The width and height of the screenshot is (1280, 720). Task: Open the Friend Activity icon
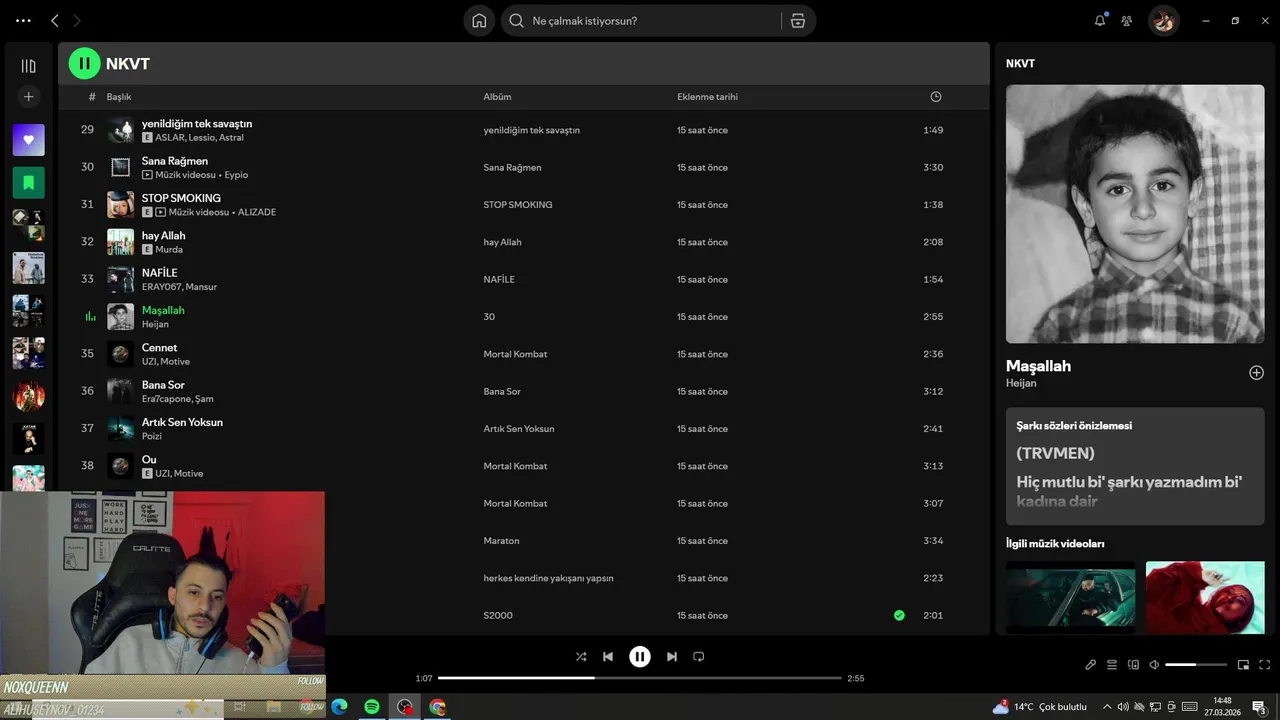point(1127,20)
